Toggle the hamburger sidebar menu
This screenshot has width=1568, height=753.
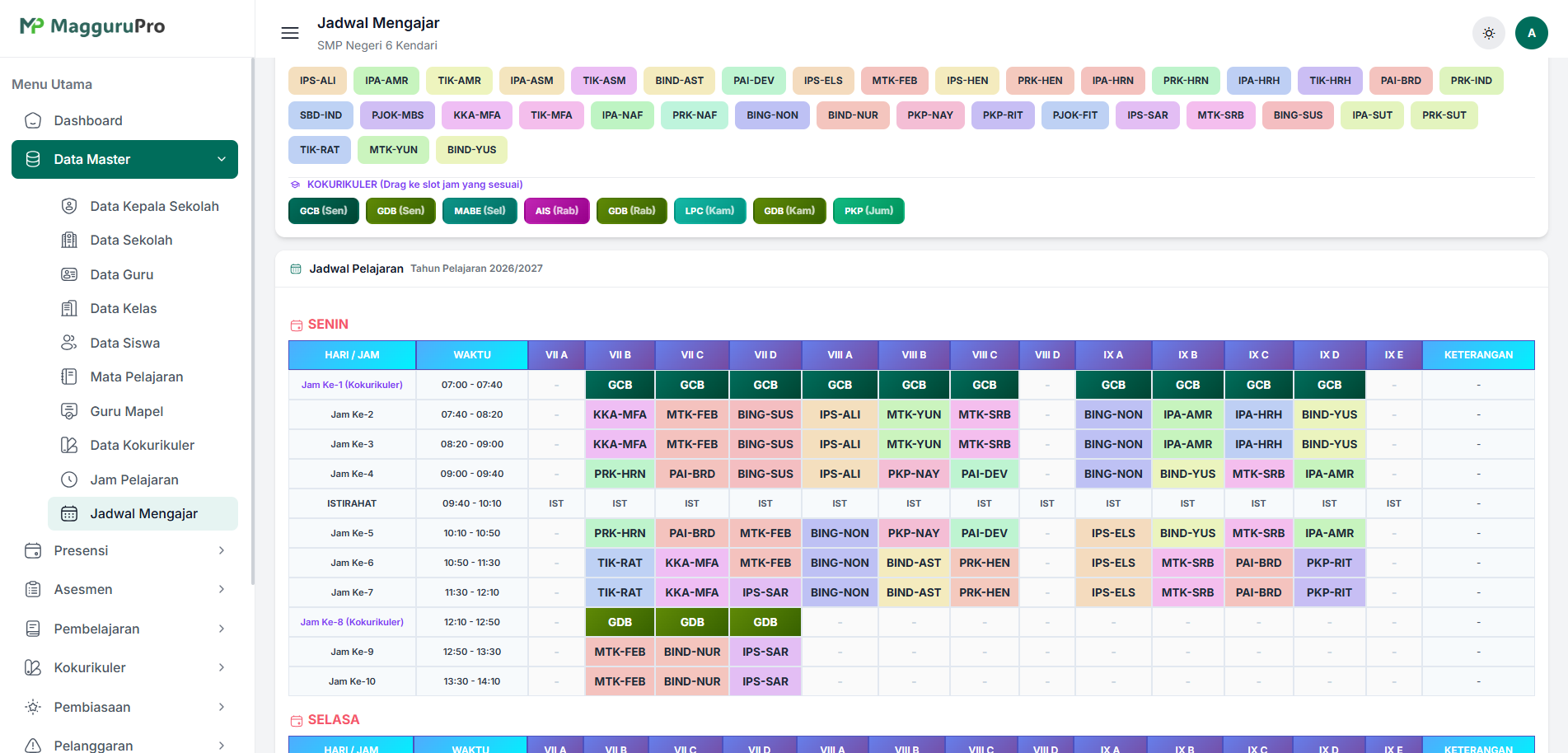[x=290, y=33]
